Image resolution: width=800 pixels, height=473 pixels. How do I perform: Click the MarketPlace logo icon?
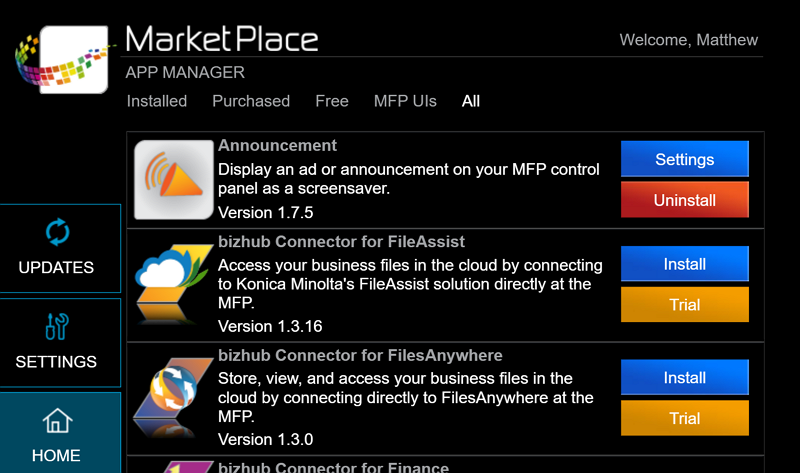(62, 59)
